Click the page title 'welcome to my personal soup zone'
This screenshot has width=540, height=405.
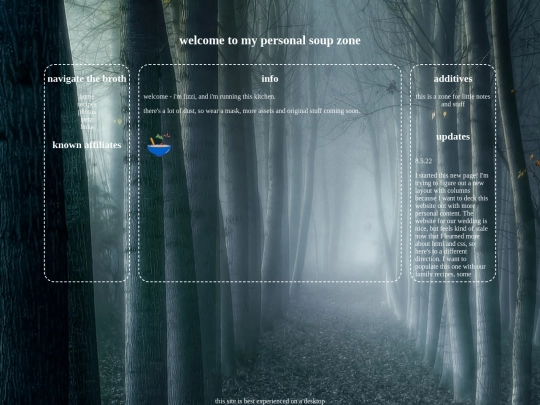coord(270,40)
